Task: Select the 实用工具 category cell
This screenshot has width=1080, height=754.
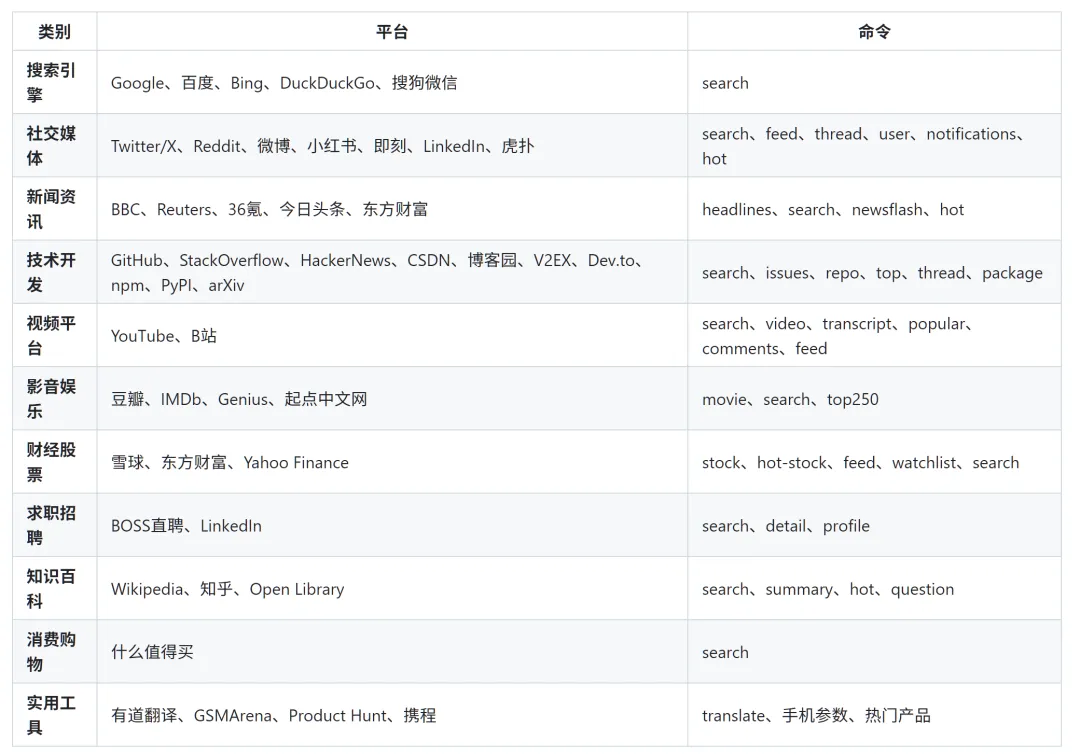Action: pyautogui.click(x=54, y=715)
